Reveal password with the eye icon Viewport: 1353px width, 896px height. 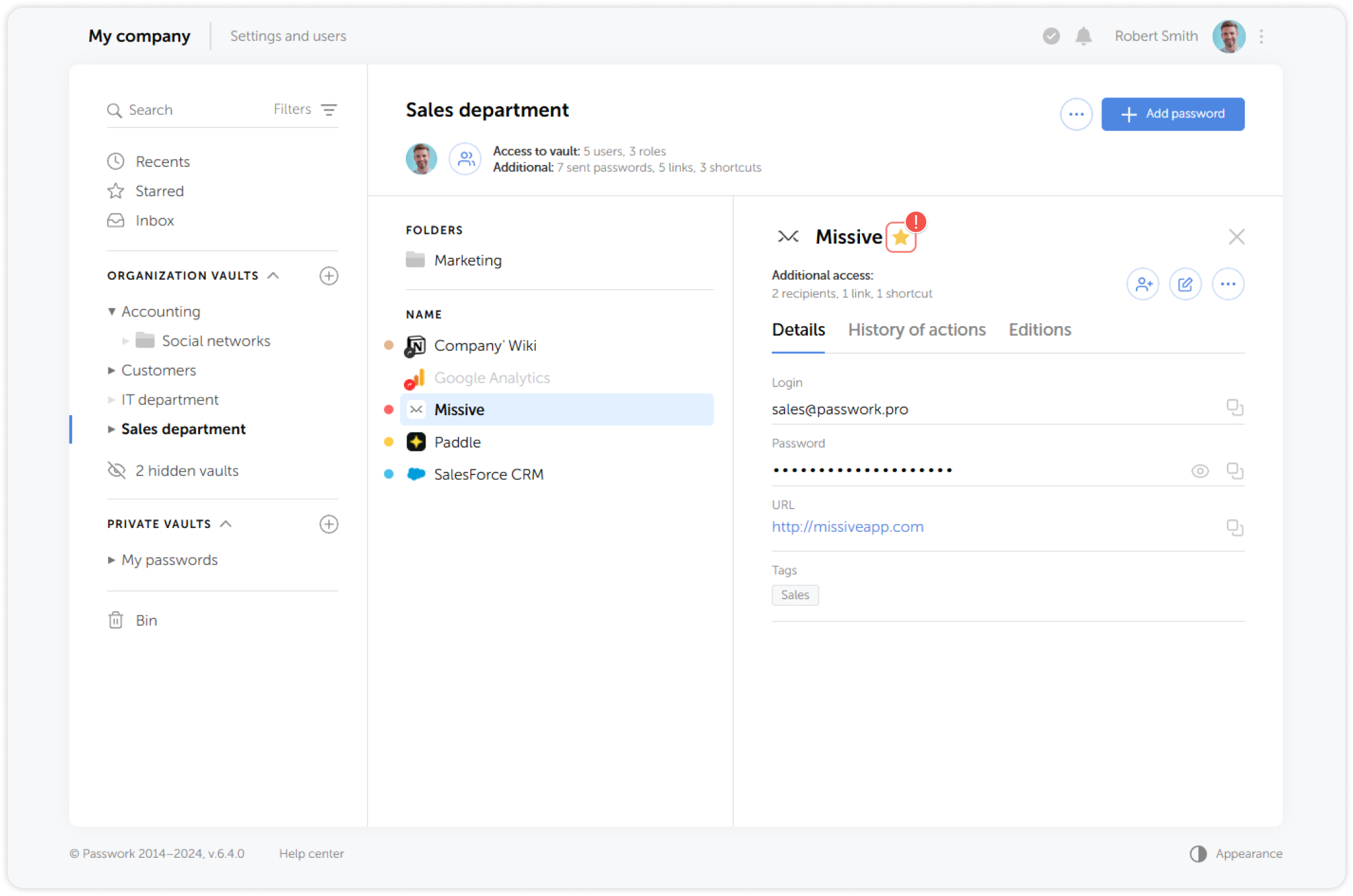1199,471
